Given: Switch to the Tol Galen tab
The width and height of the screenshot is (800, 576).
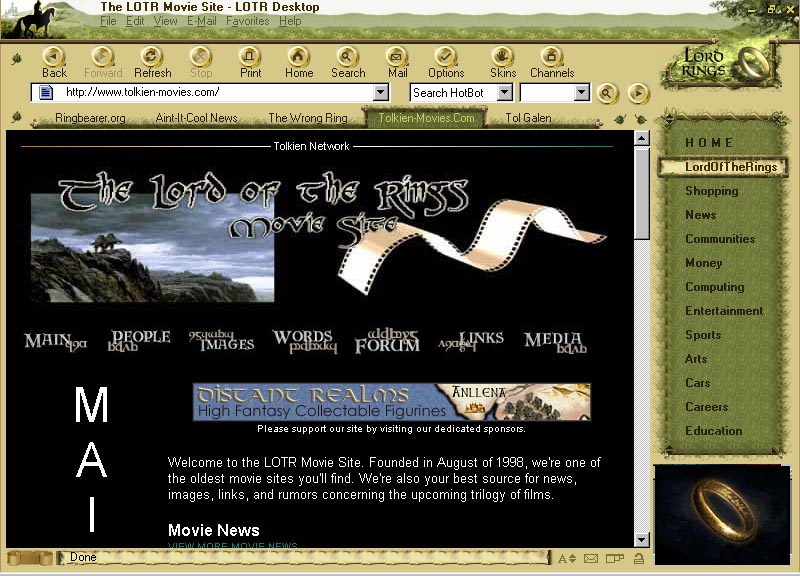Looking at the screenshot, I should [528, 118].
